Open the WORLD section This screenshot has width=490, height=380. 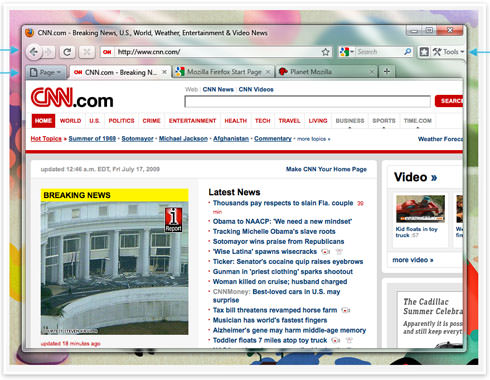click(x=70, y=121)
